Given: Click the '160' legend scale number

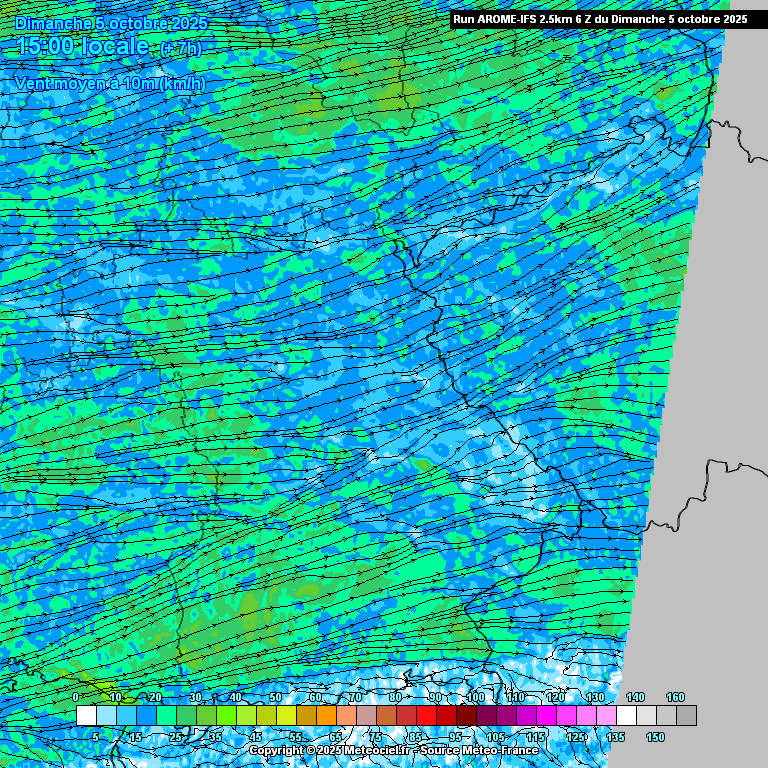Looking at the screenshot, I should [x=675, y=697].
